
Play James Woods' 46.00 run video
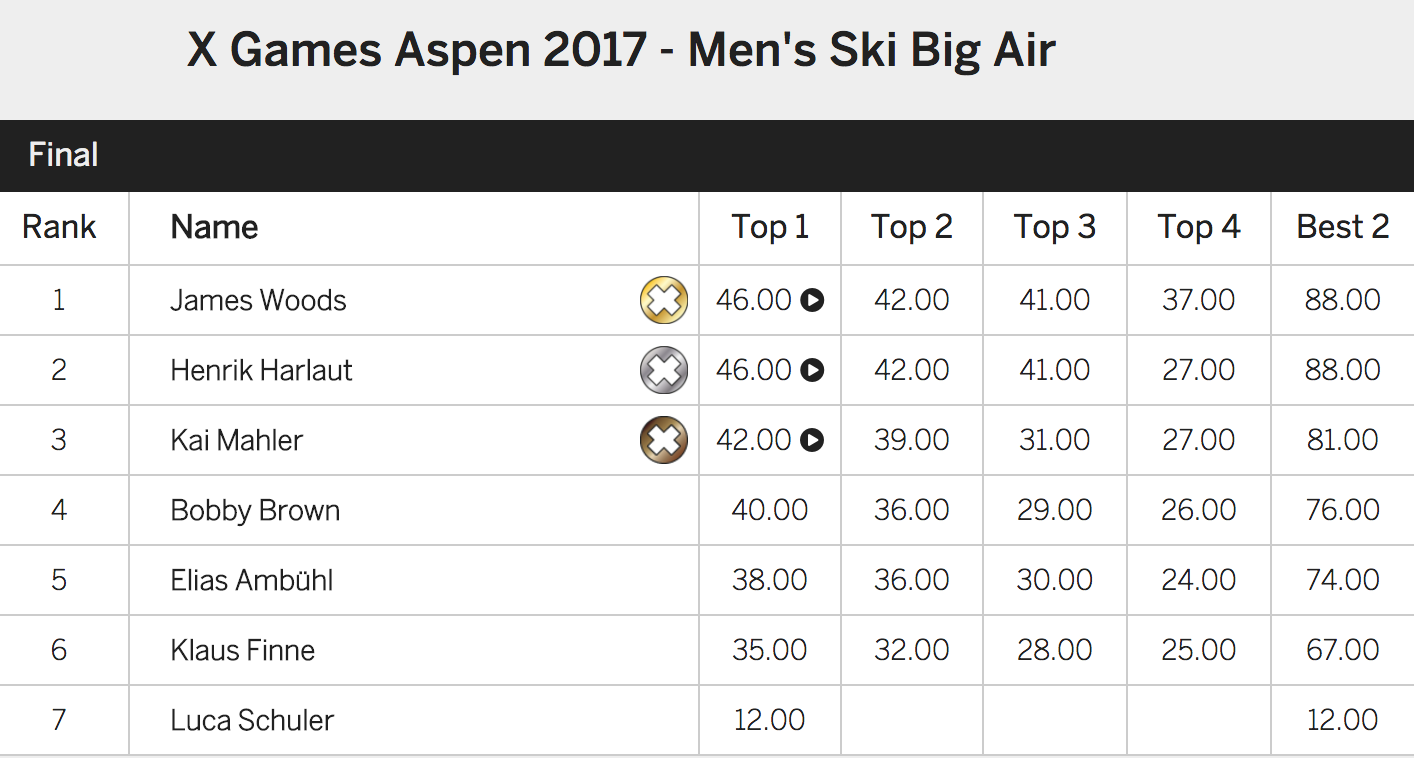click(812, 300)
